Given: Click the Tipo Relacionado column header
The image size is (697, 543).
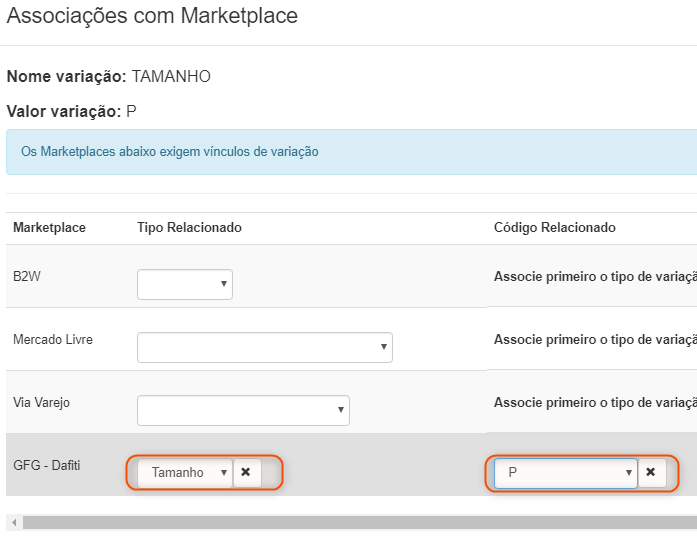Looking at the screenshot, I should click(189, 227).
